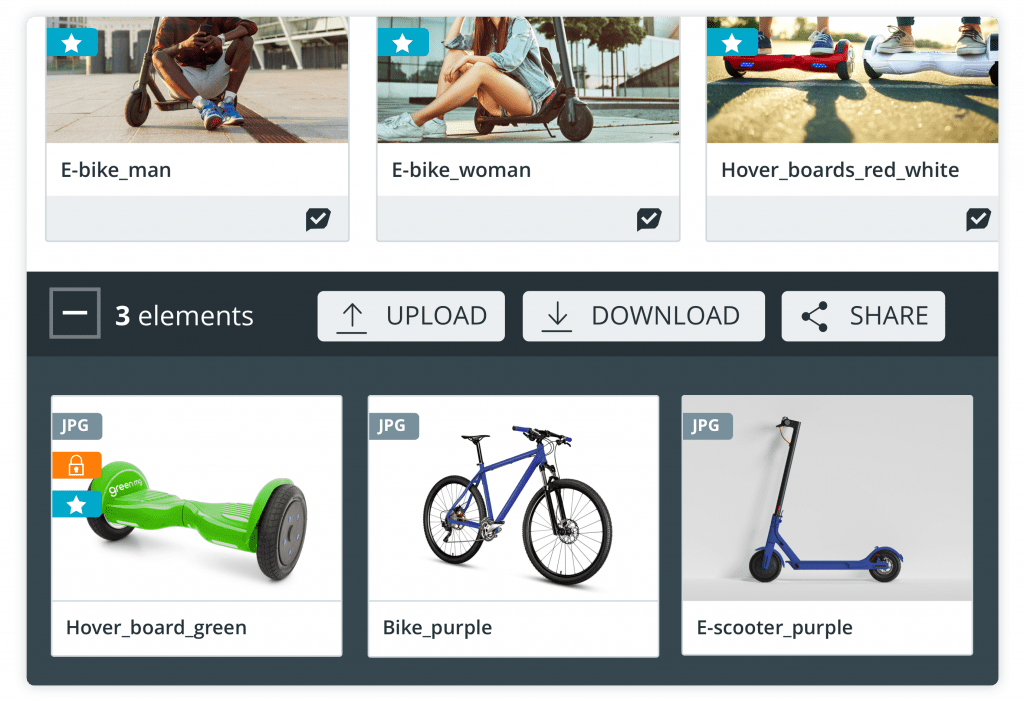Click the orange lock icon on Hover_board_green
This screenshot has width=1024, height=701.
point(76,466)
